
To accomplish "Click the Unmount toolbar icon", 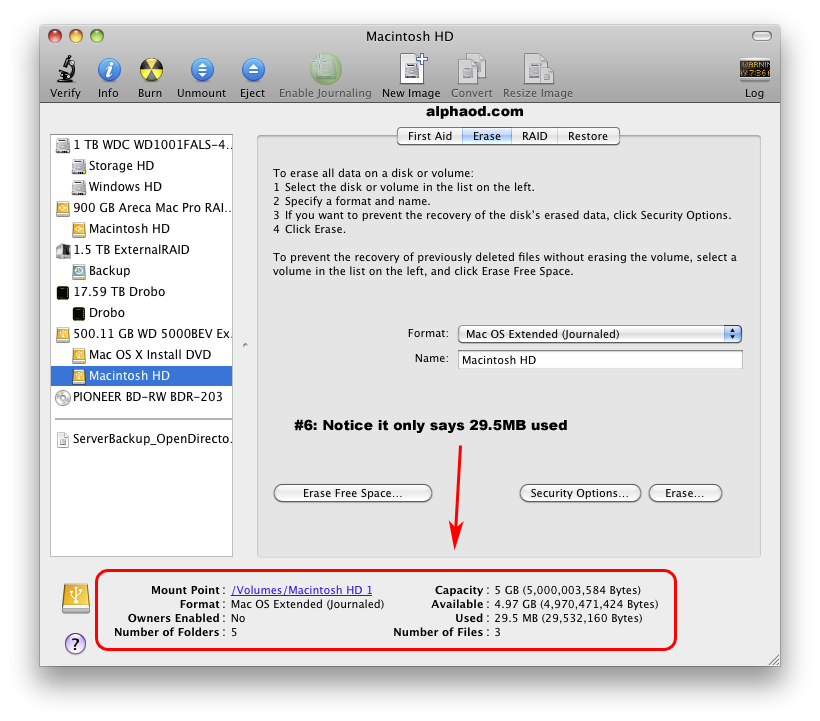I will 202,70.
